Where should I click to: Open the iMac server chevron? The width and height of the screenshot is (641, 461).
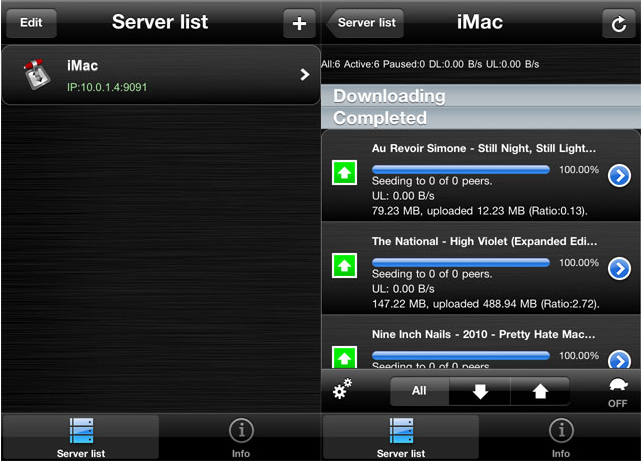[305, 74]
